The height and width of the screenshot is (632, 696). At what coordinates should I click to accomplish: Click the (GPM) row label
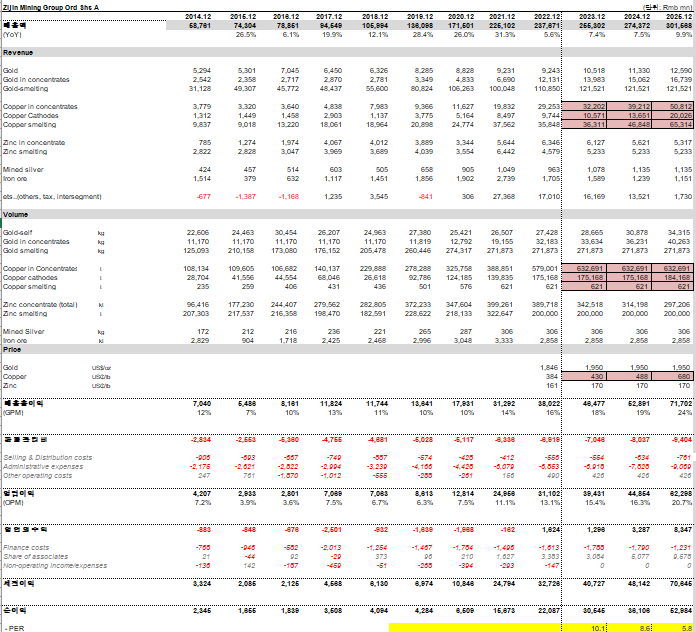coord(13,413)
